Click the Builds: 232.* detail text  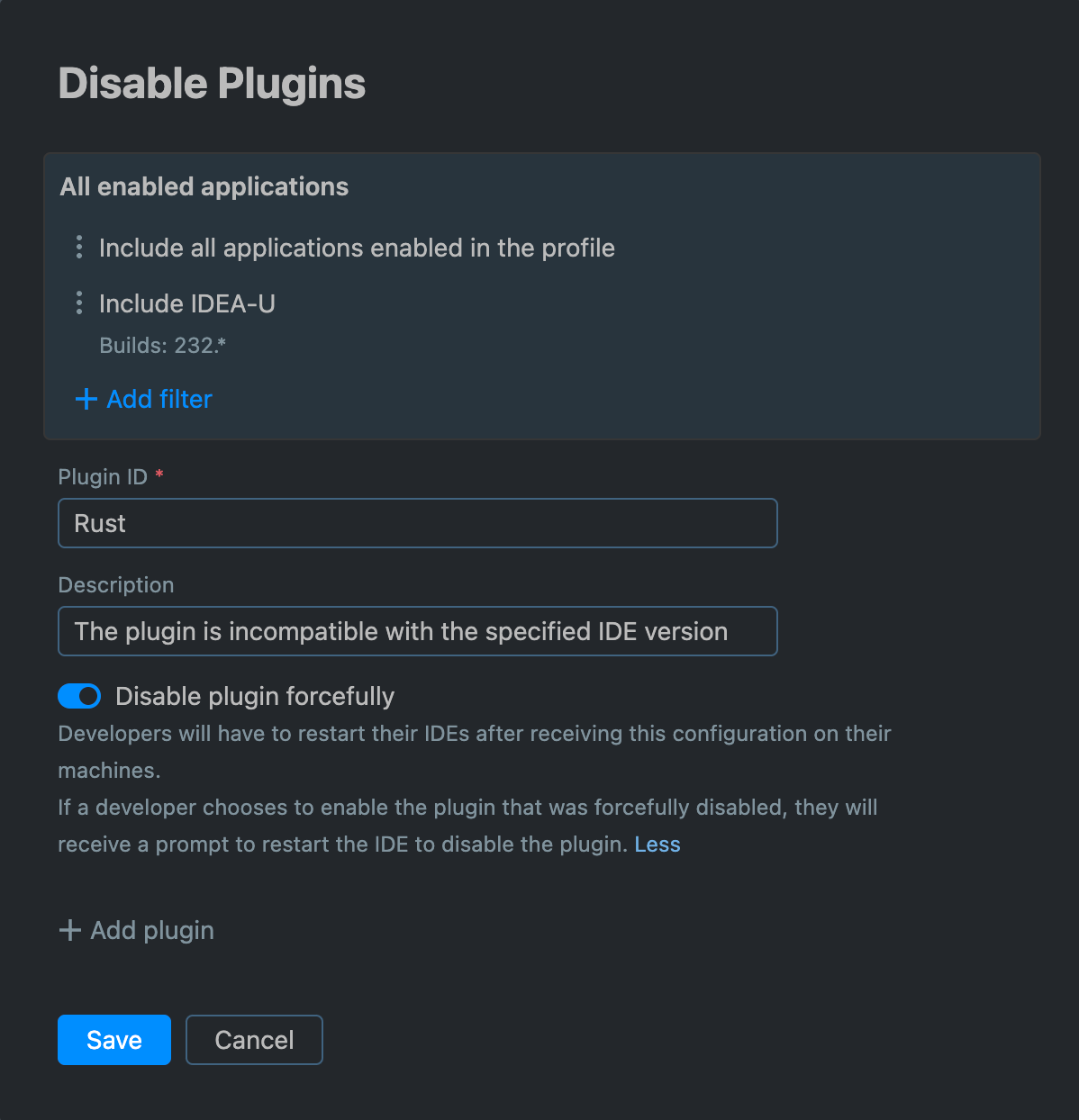[x=164, y=345]
